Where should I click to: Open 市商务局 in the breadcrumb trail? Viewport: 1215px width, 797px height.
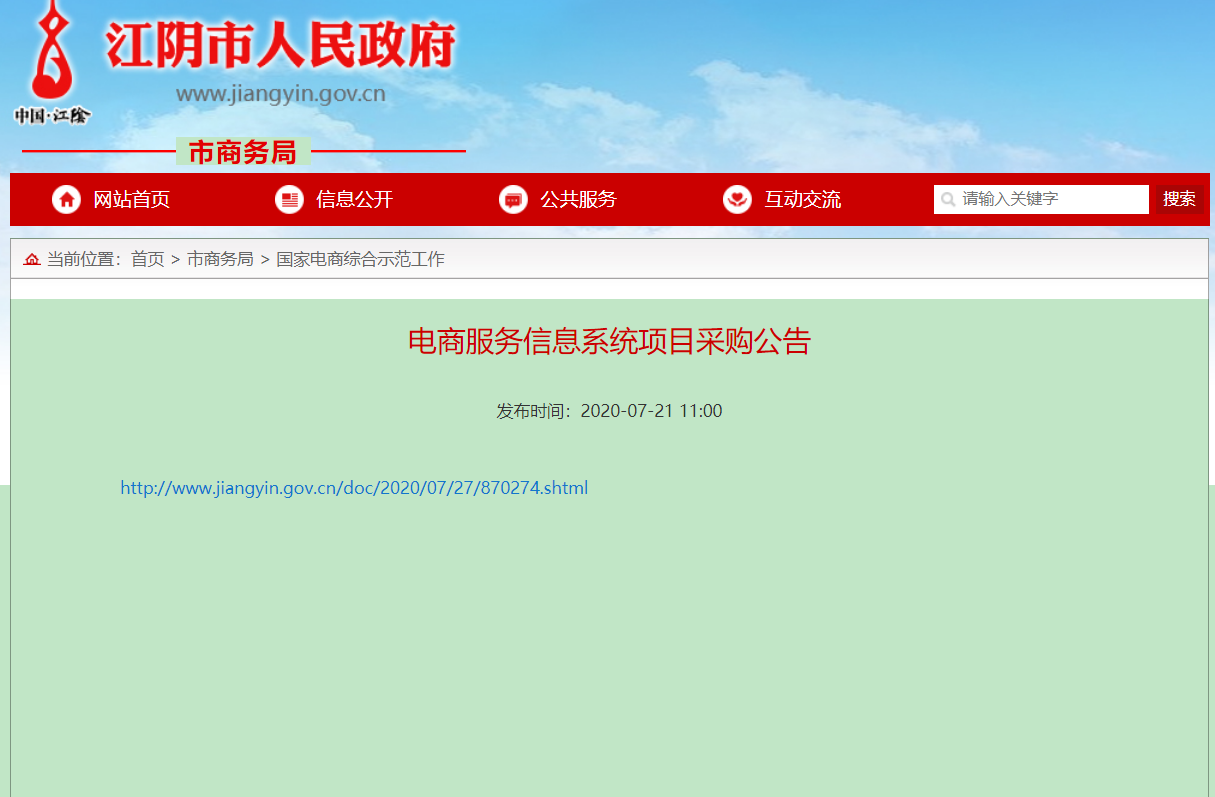tap(220, 260)
